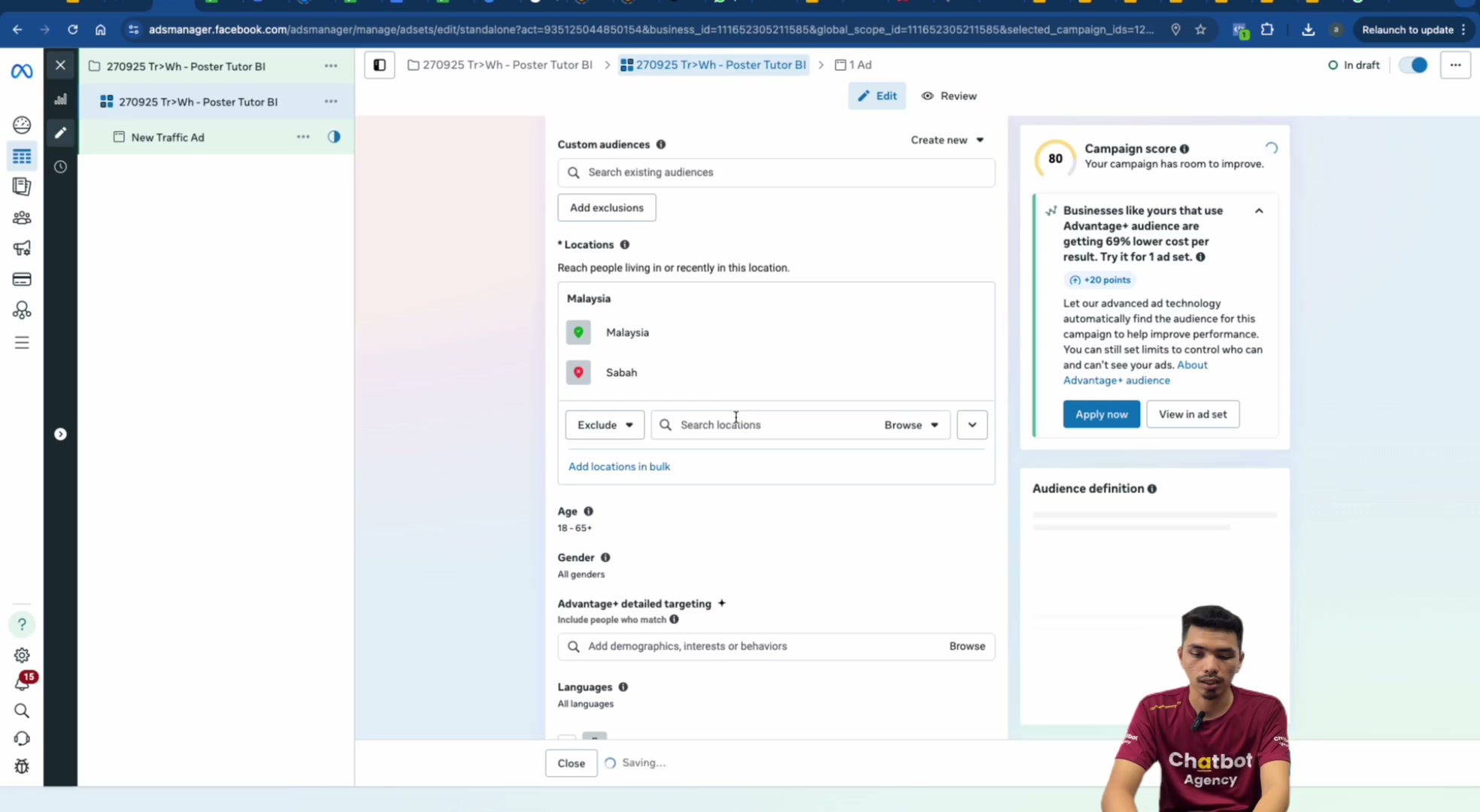Click the Apply now button
This screenshot has width=1480, height=812.
tap(1101, 414)
